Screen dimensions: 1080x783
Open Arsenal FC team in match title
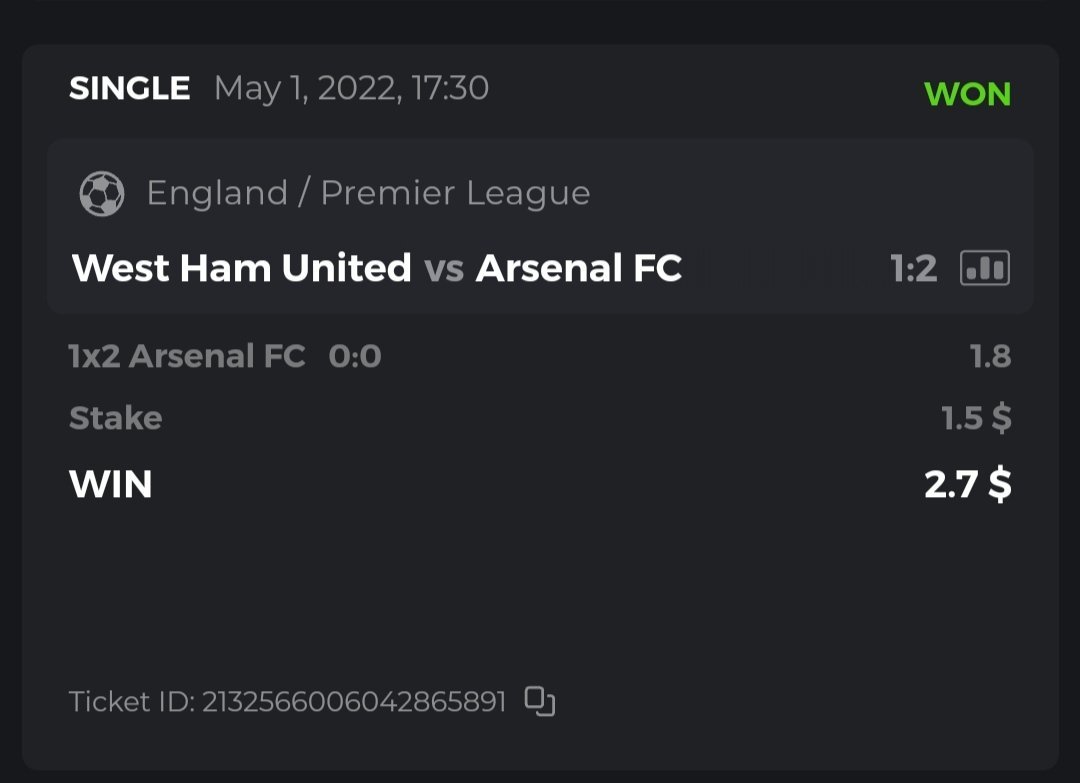click(579, 268)
